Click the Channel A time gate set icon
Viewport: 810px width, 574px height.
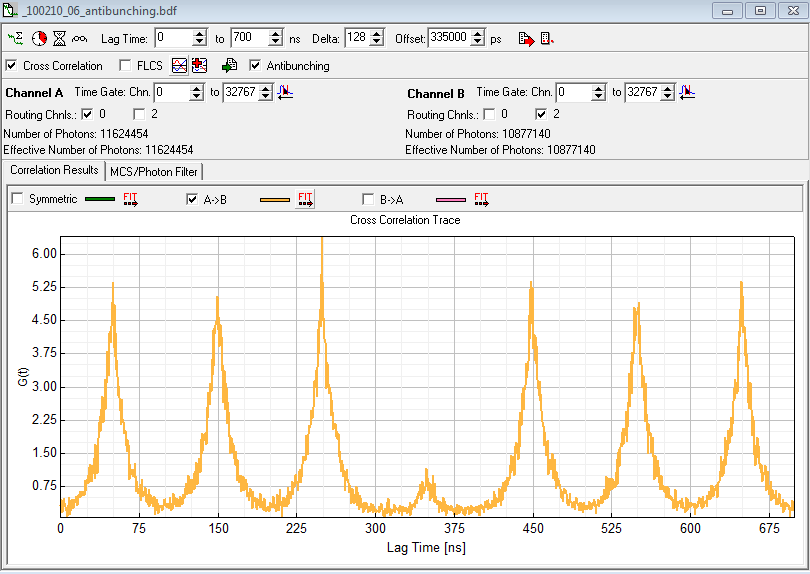point(284,92)
